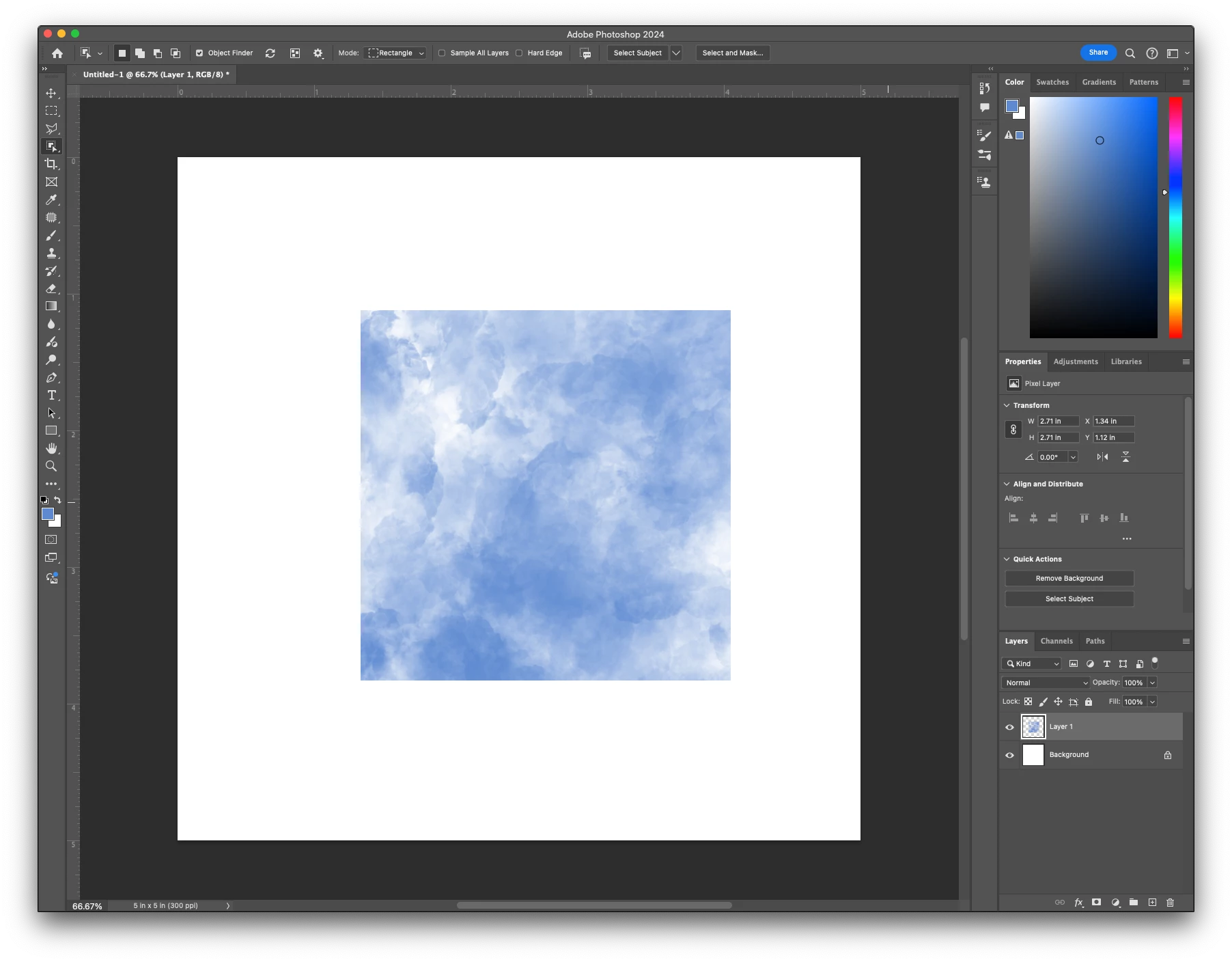Lock transparent pixels of layer
Image resolution: width=1232 pixels, height=962 pixels.
click(x=1028, y=702)
